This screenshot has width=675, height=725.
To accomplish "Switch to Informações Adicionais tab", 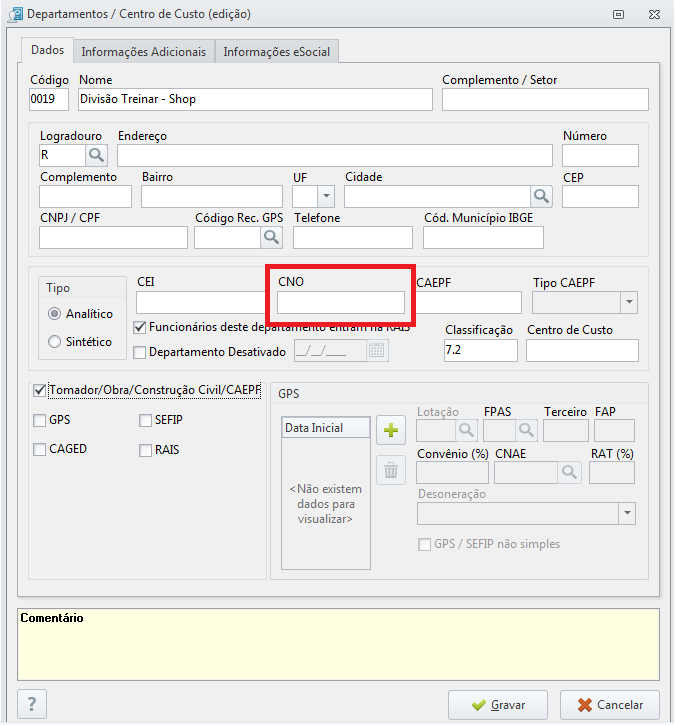I will click(144, 51).
